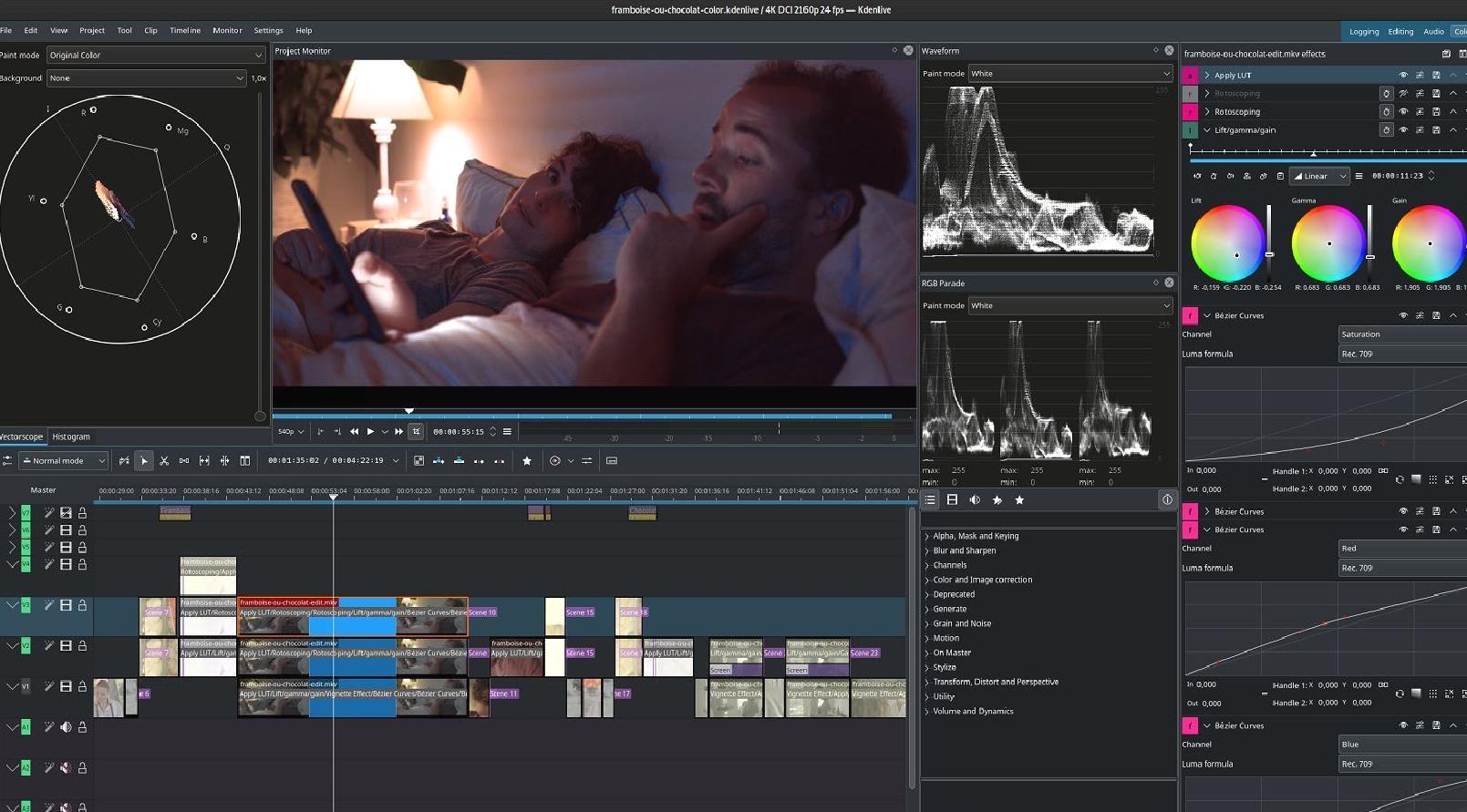Lock video track V3

82,605
